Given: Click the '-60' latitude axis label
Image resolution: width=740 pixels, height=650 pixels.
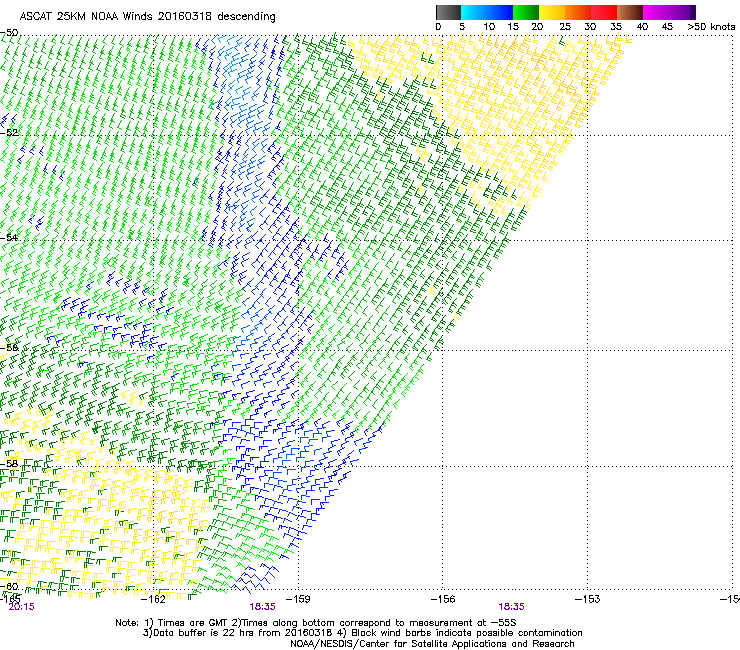Looking at the screenshot, I should click(x=9, y=586).
